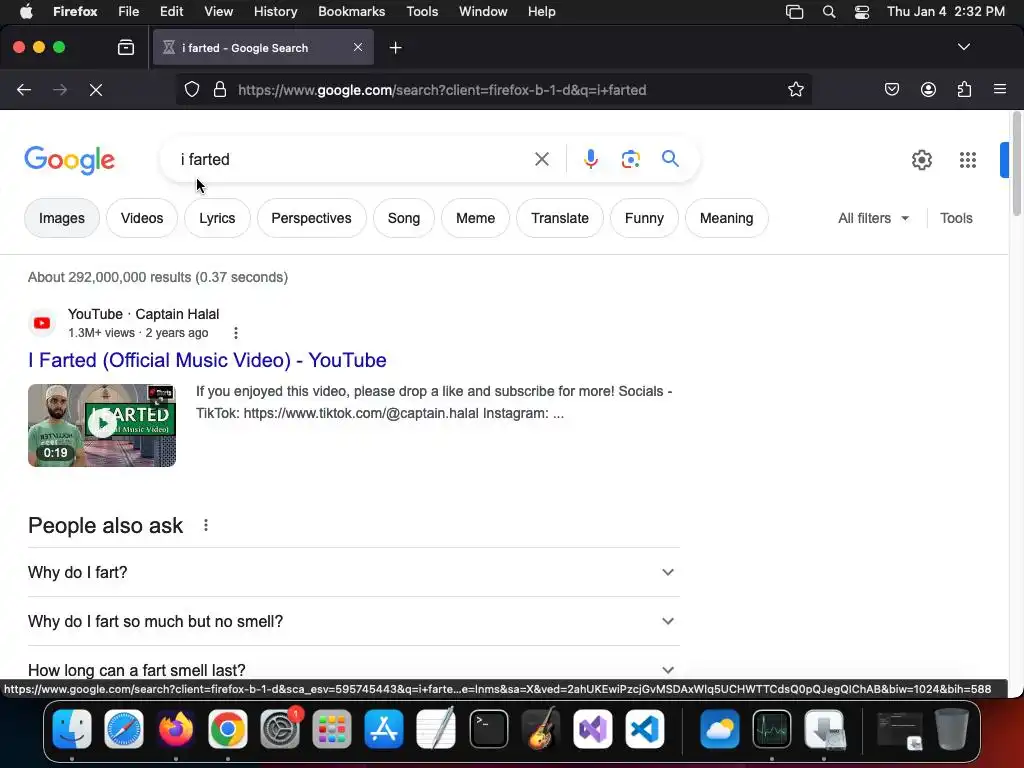Click the site security padlock icon

click(x=220, y=89)
